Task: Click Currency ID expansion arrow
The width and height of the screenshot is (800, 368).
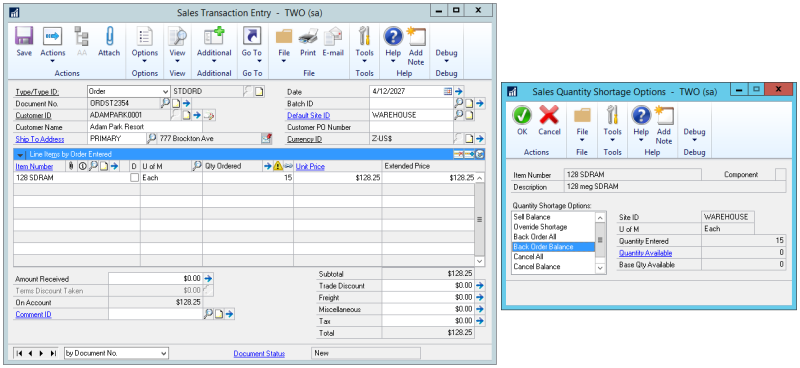Action: (480, 138)
